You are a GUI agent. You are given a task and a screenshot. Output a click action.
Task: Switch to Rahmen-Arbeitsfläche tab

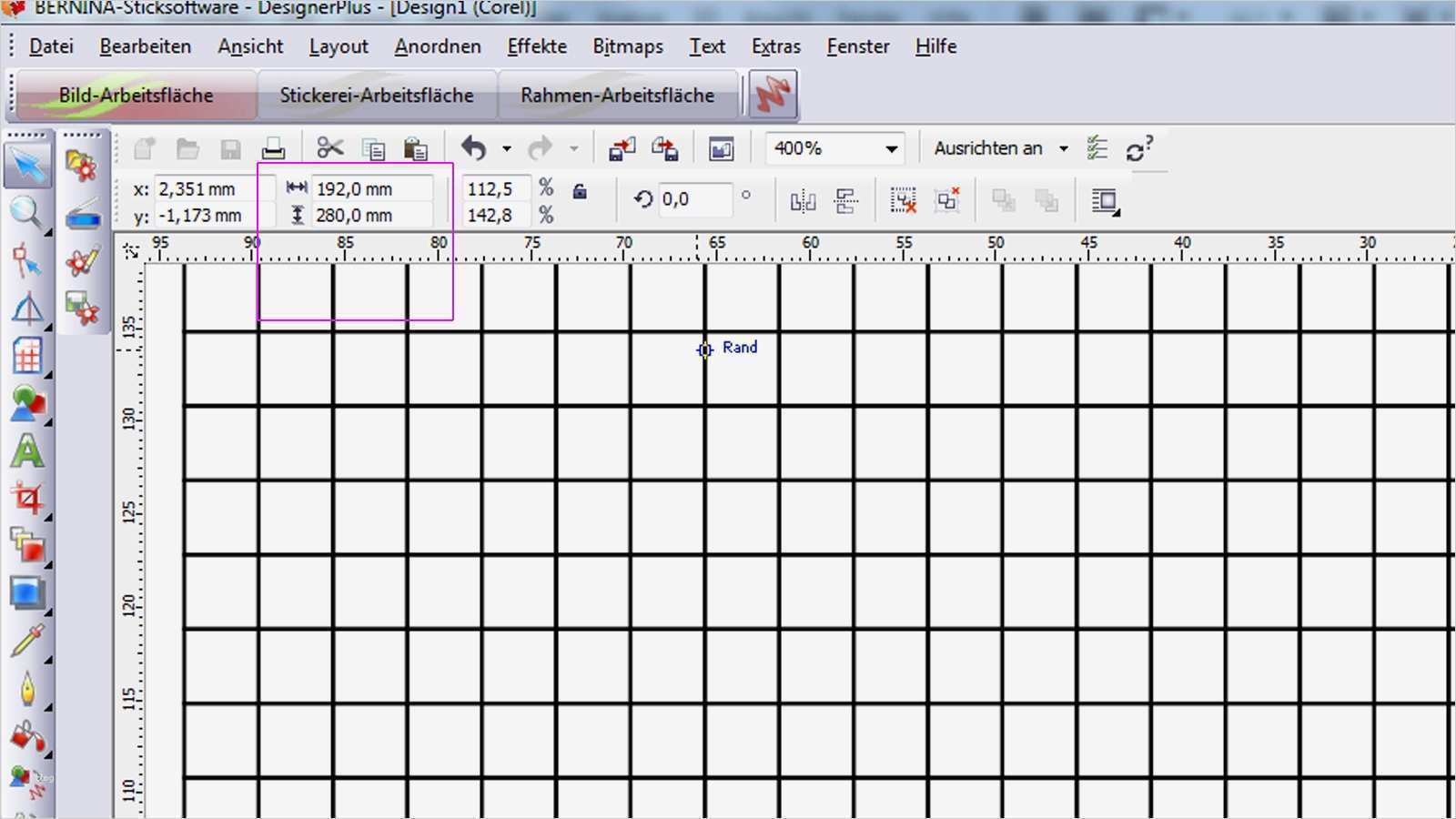point(617,95)
